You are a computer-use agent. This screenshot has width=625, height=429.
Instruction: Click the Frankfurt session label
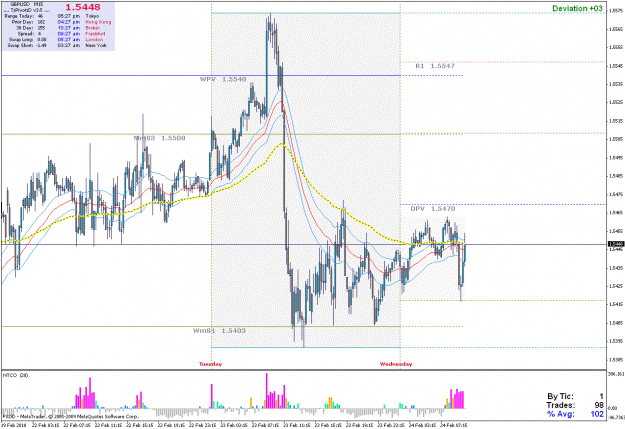tap(95, 34)
